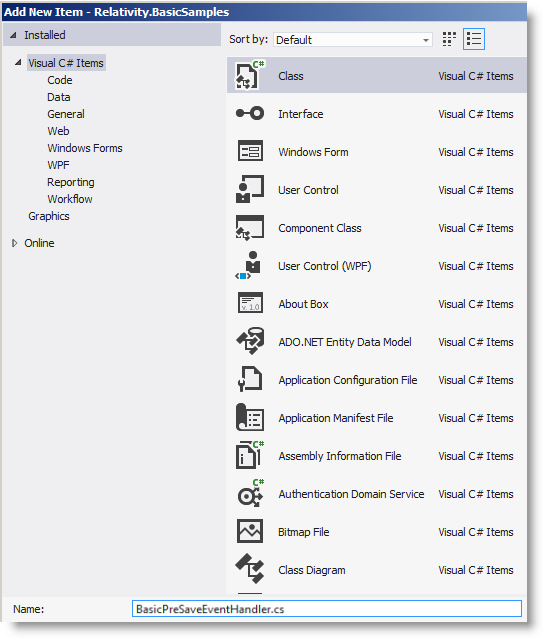Select the Application Manifest File icon

tap(250, 417)
